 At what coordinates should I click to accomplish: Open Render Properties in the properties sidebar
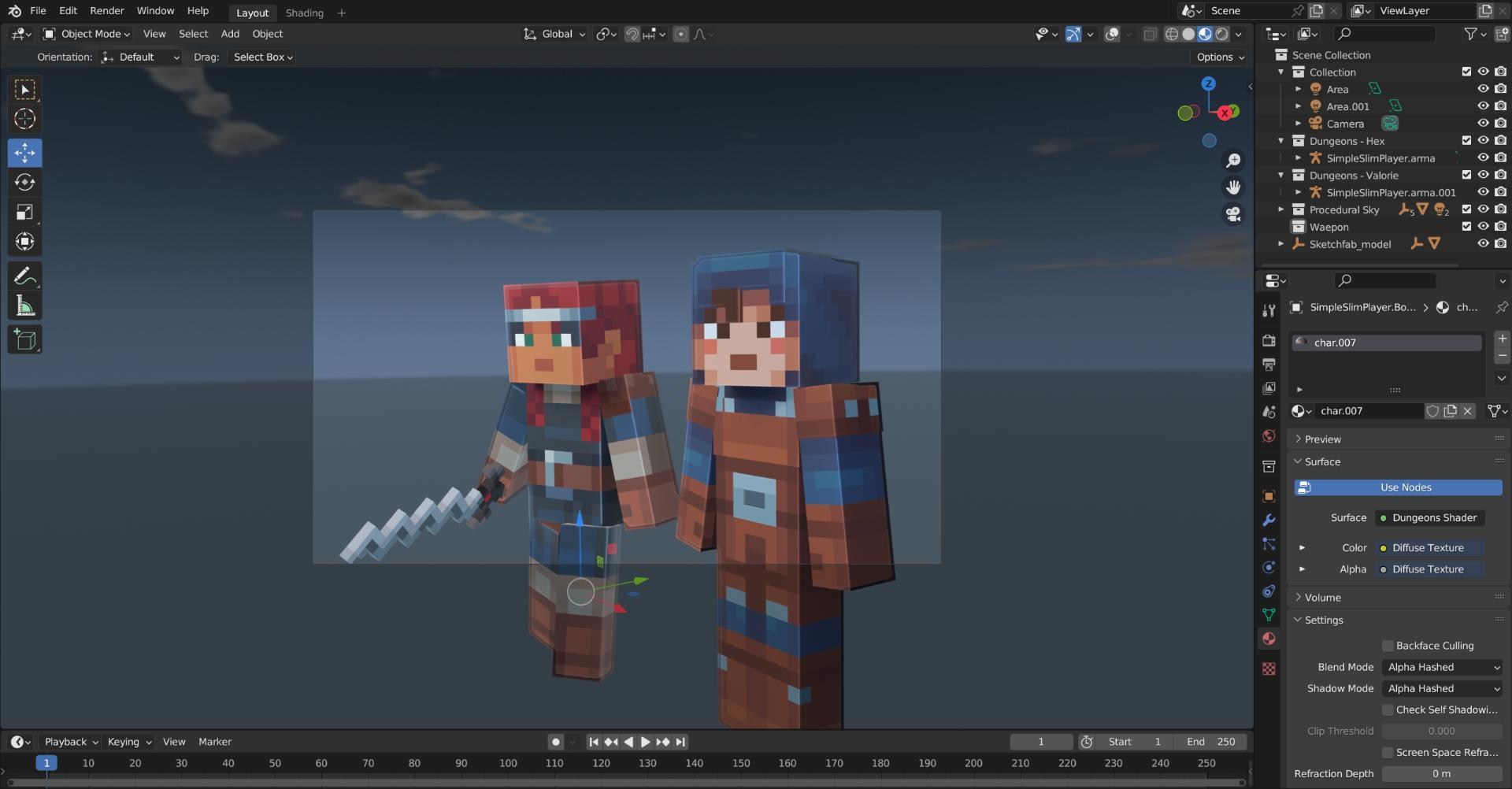pos(1268,341)
